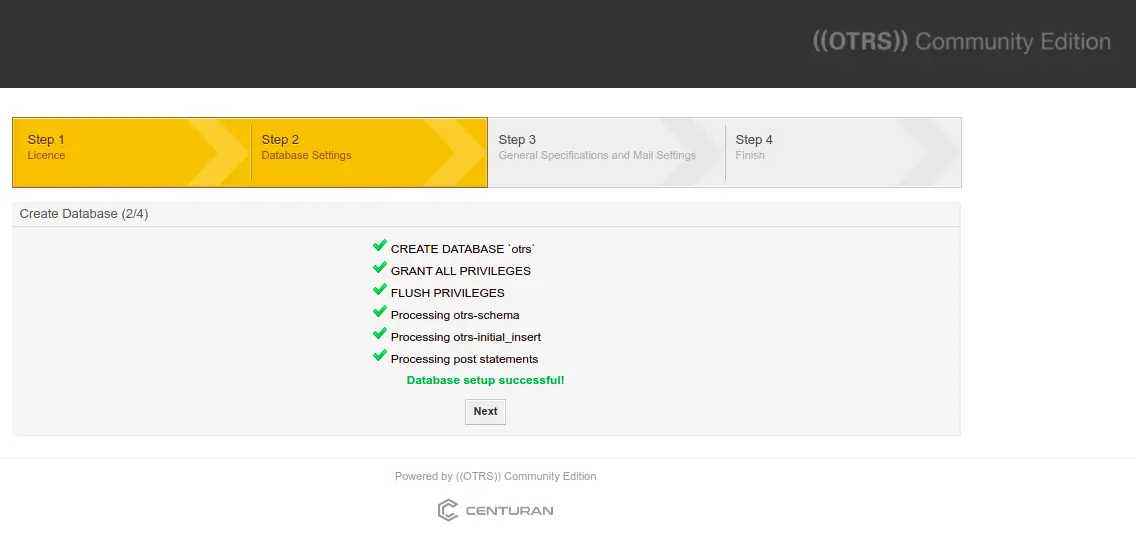Image resolution: width=1136 pixels, height=538 pixels.
Task: Click the "Create Database (2/4)" heading
Action: coord(84,214)
